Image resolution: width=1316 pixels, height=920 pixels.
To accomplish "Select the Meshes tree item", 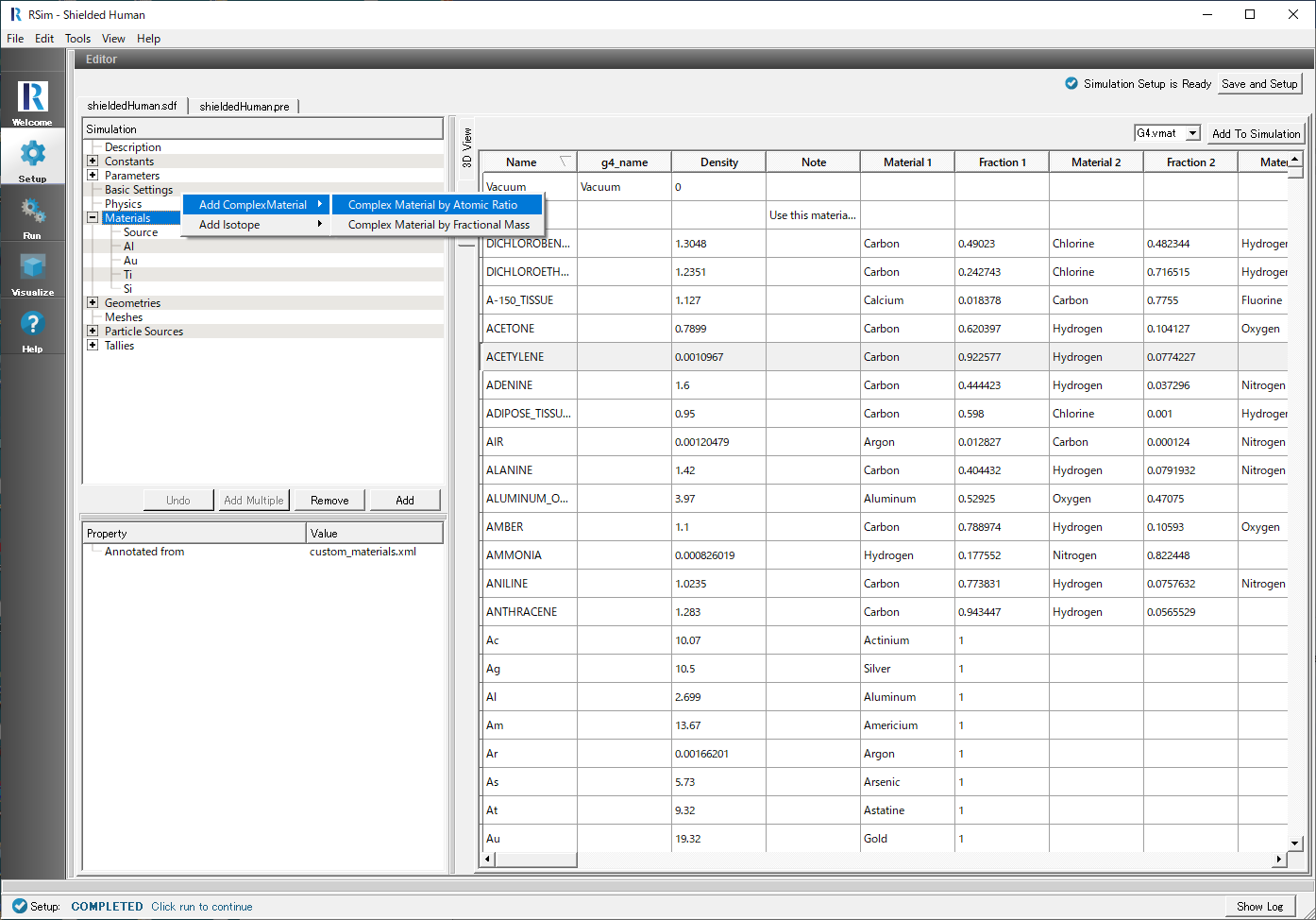I will [124, 316].
